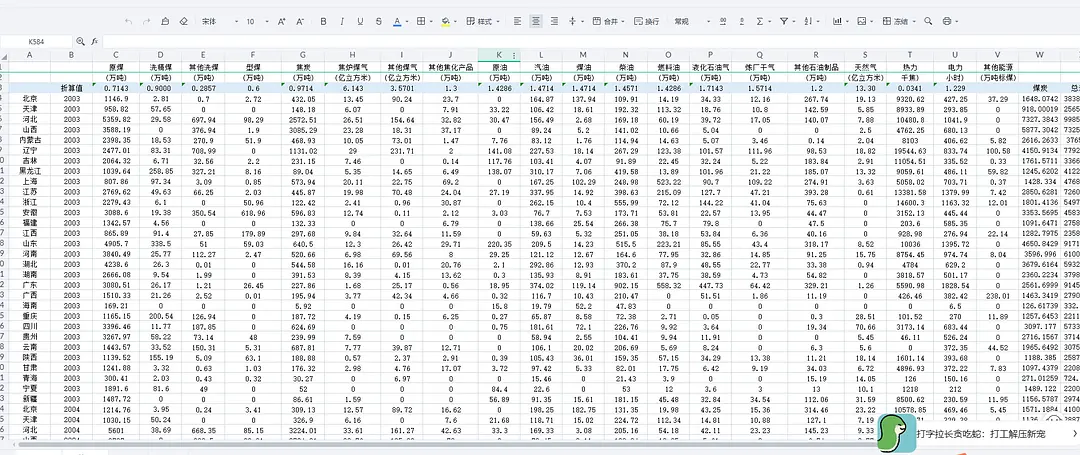Click the 内蒙古 row label
The height and width of the screenshot is (455, 1080).
tap(30, 138)
